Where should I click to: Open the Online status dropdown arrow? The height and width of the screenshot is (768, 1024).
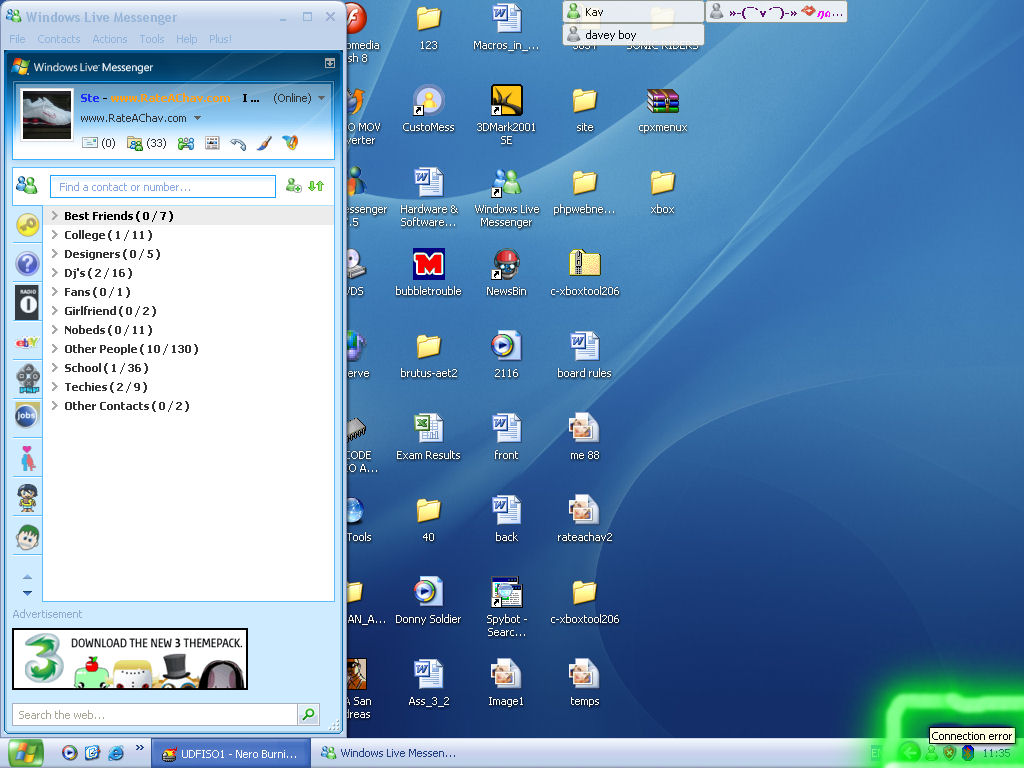(321, 98)
